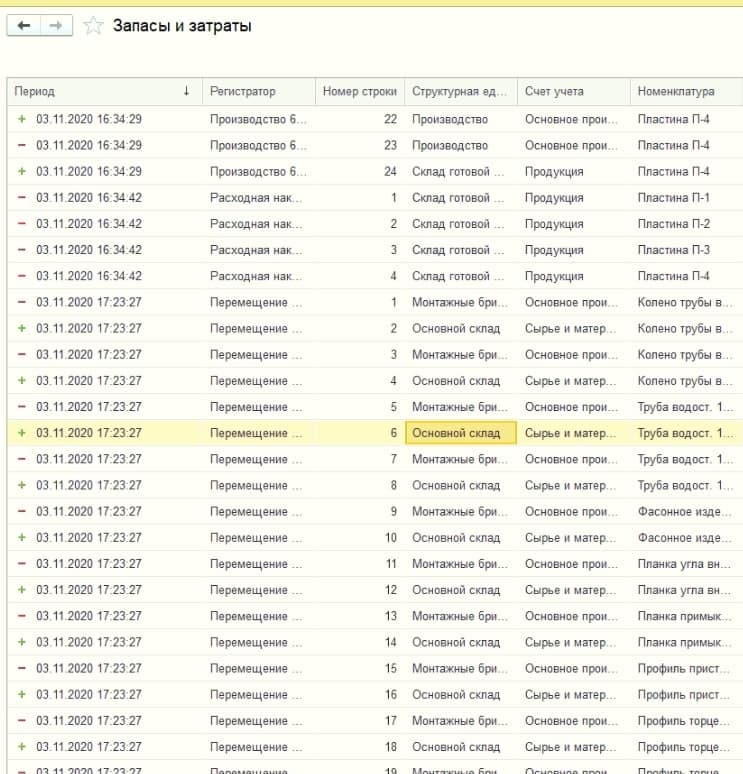Select Основное прои... cell in row 3
The width and height of the screenshot is (743, 774).
click(574, 354)
